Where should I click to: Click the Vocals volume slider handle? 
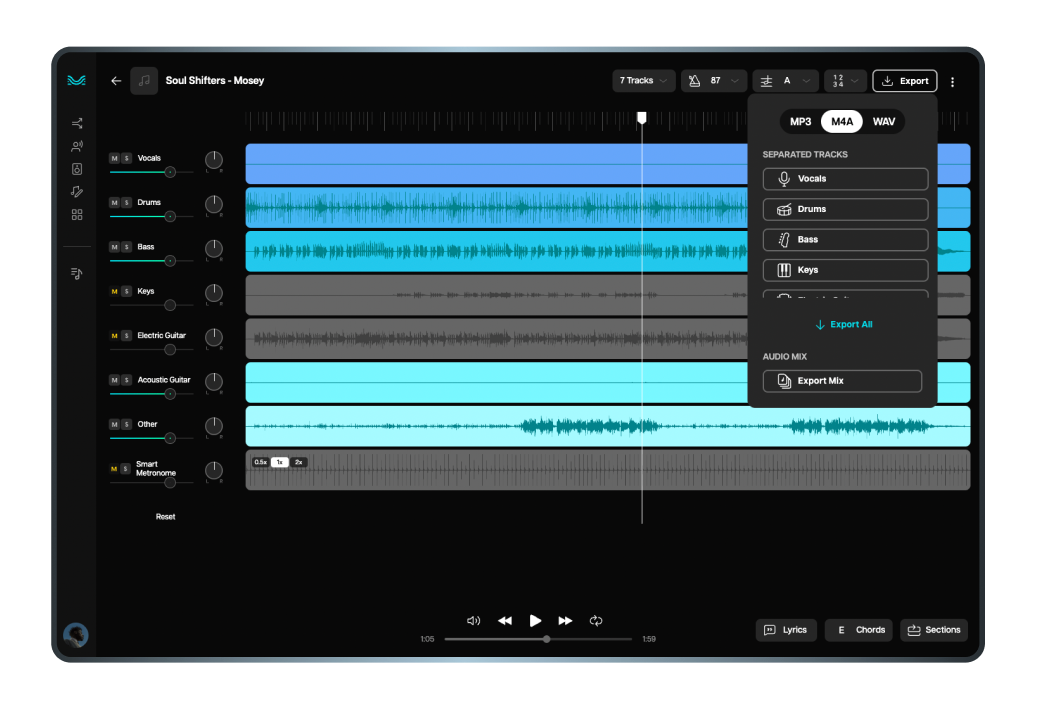pyautogui.click(x=170, y=172)
